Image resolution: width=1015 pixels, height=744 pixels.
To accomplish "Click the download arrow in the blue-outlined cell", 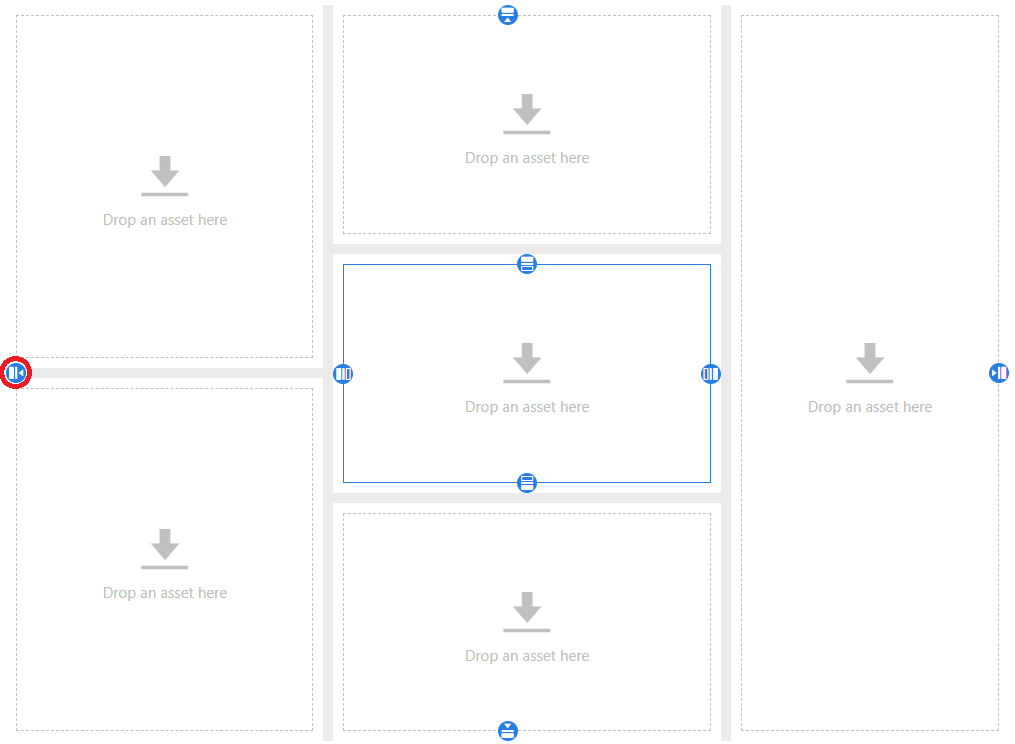I will click(527, 362).
